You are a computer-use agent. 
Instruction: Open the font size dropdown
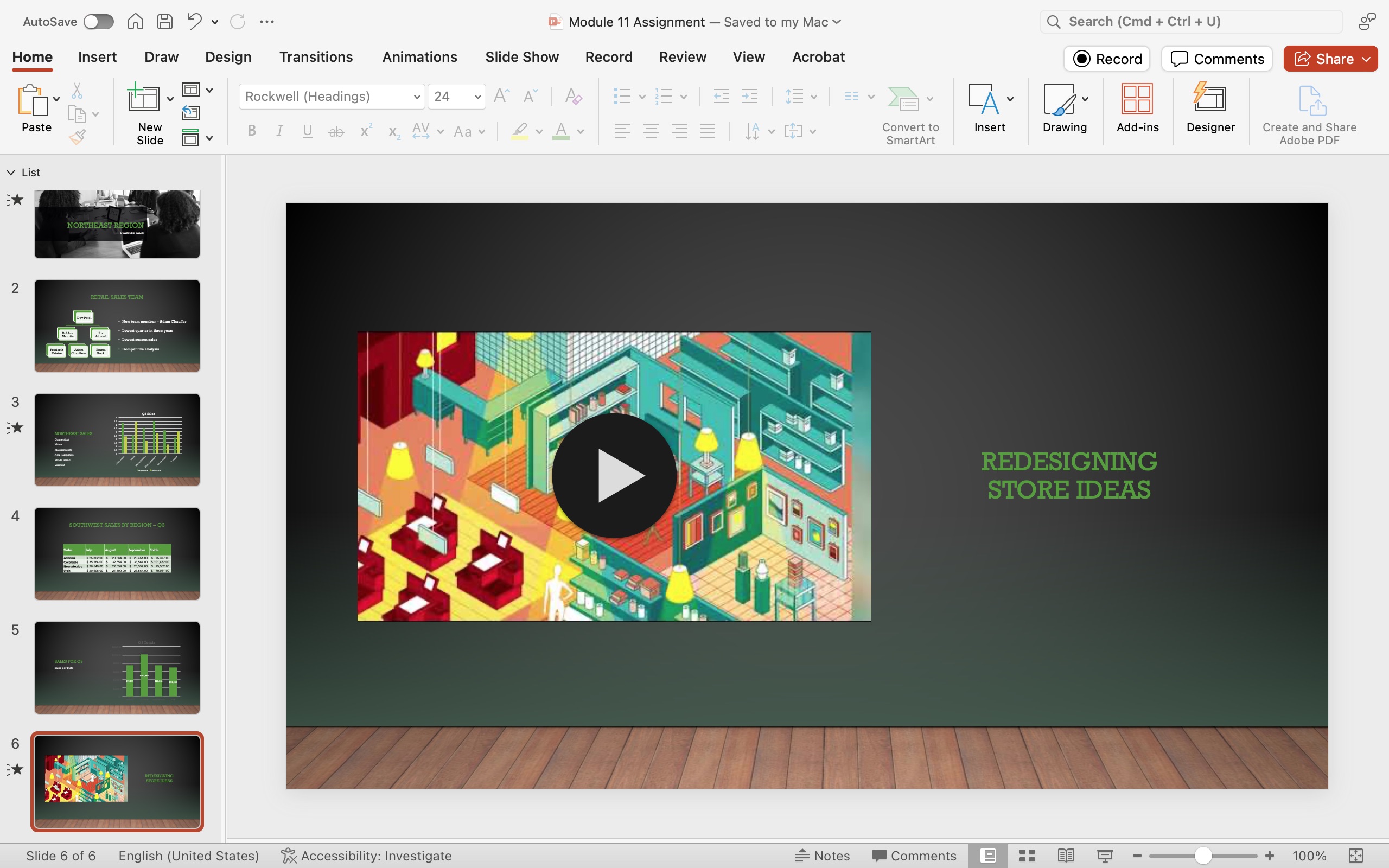pos(477,97)
